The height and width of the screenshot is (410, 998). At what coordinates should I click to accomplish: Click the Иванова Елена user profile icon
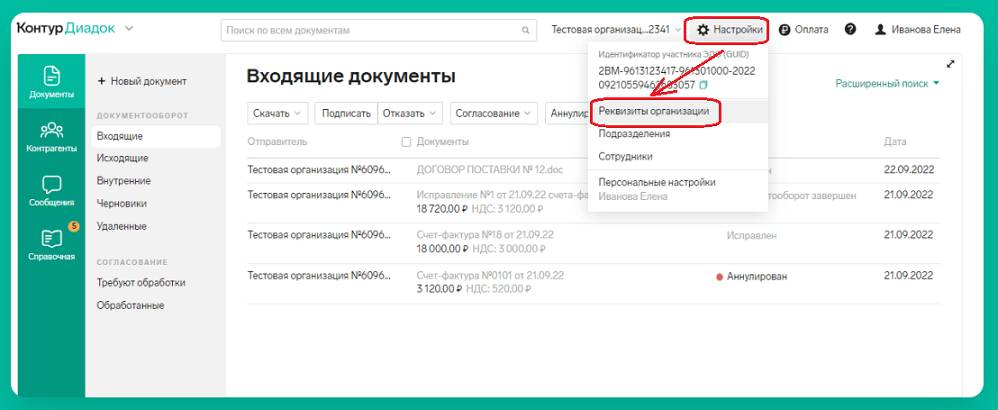click(880, 29)
